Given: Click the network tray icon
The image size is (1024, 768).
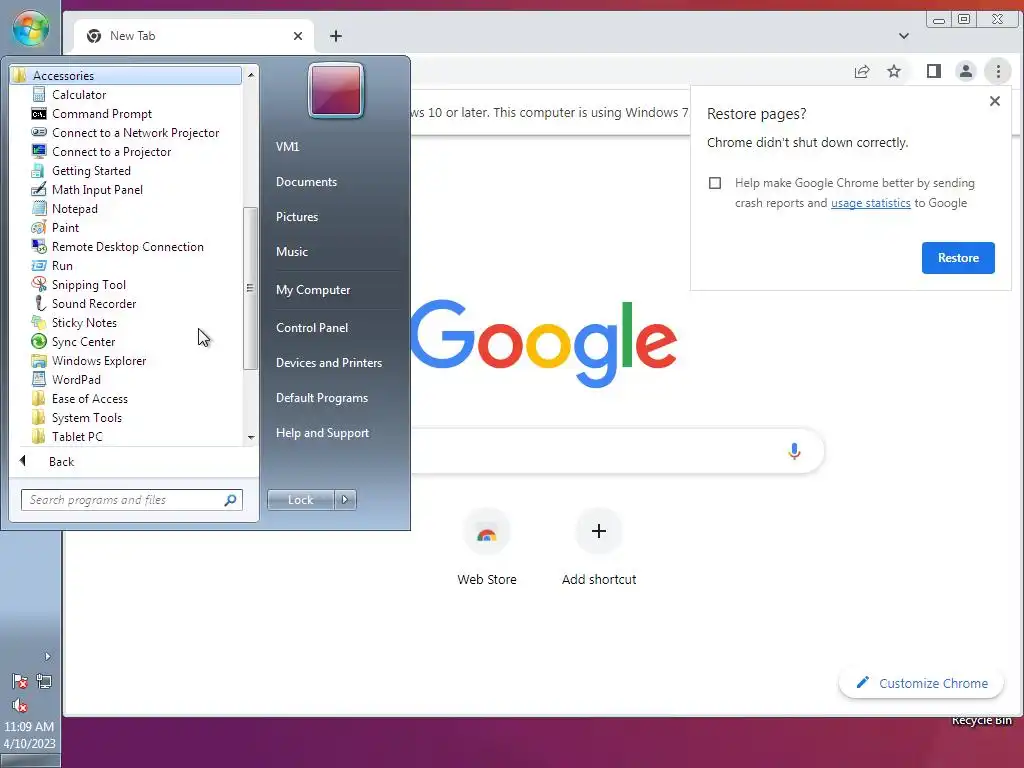Looking at the screenshot, I should point(44,682).
